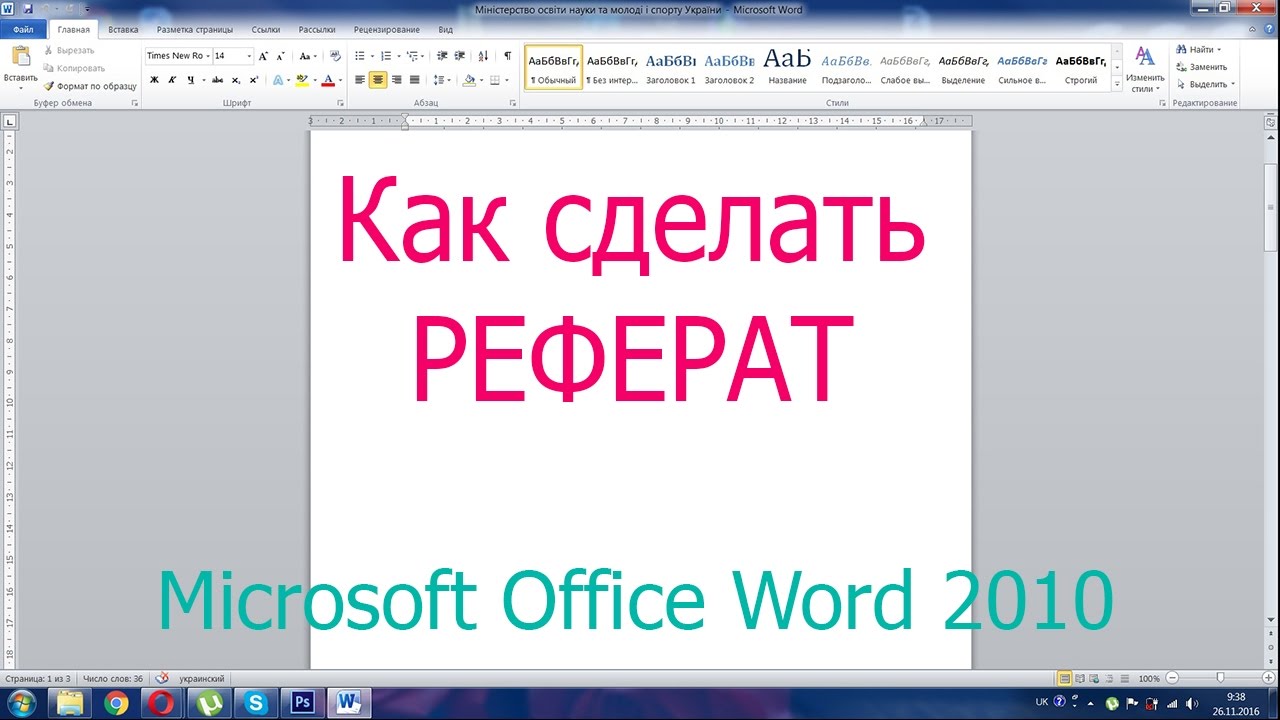Switch to the Вставка tab
Screen dimensions: 1280x720
coord(123,30)
